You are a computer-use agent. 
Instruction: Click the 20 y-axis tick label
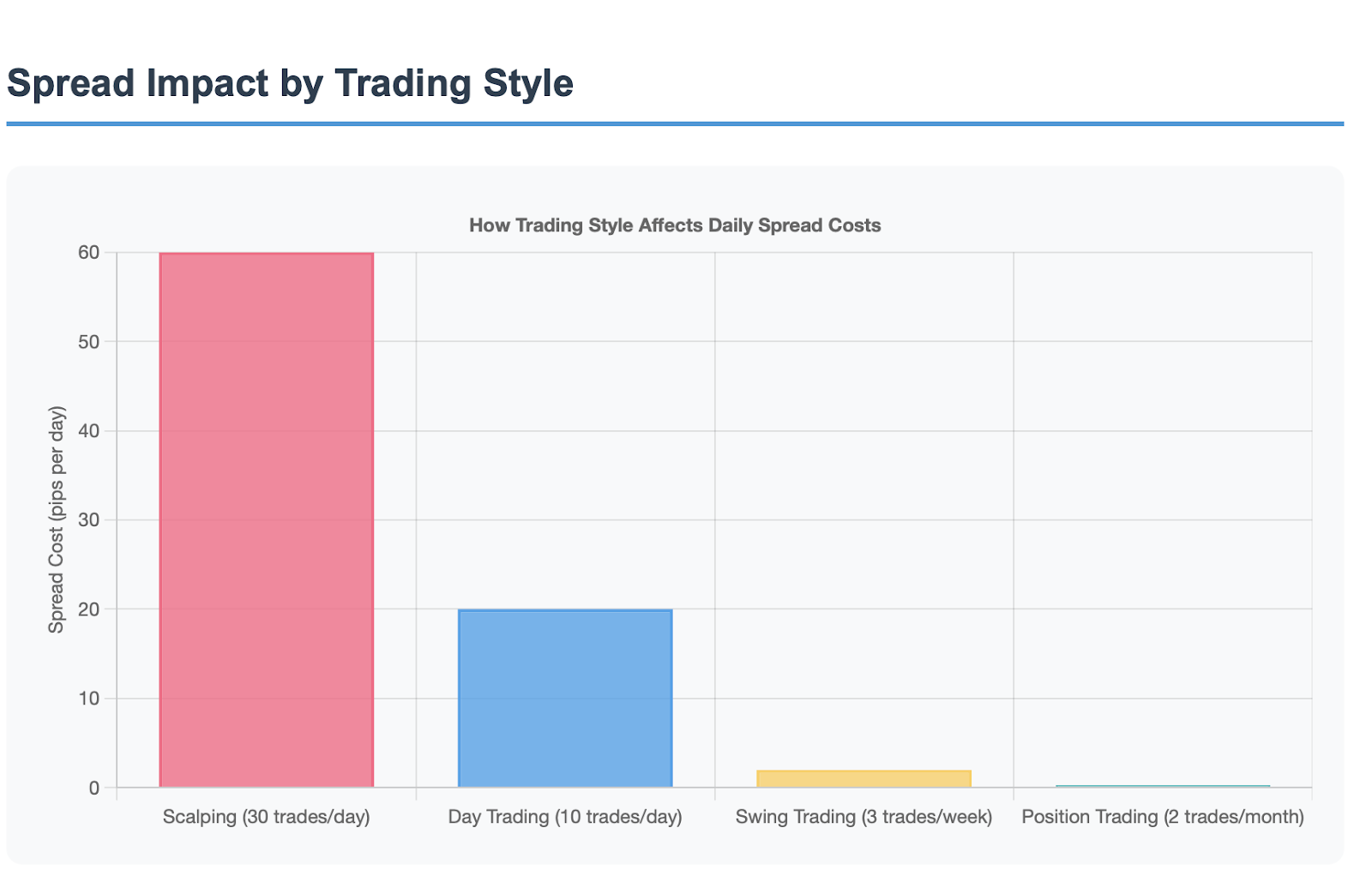[89, 609]
